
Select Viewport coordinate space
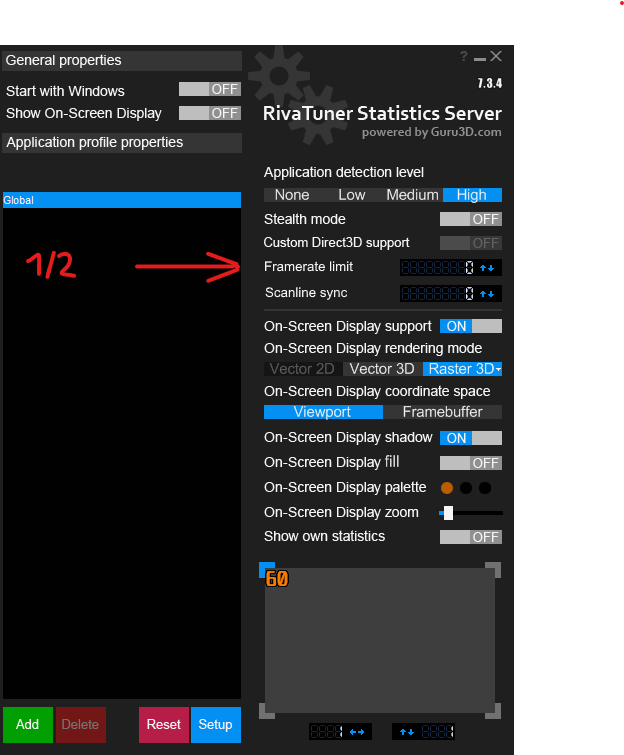click(323, 412)
